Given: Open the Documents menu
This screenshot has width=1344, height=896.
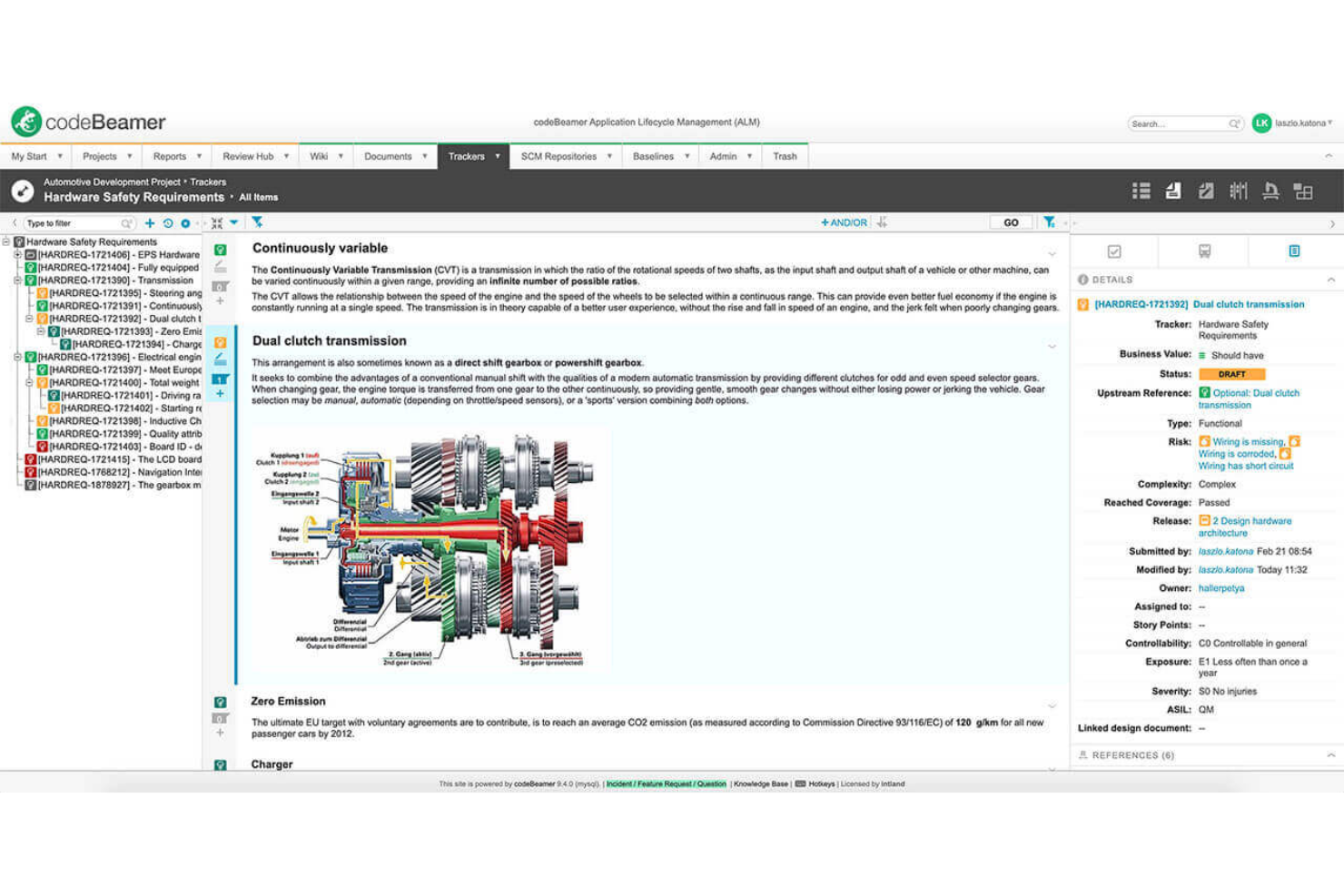Looking at the screenshot, I should [x=395, y=156].
